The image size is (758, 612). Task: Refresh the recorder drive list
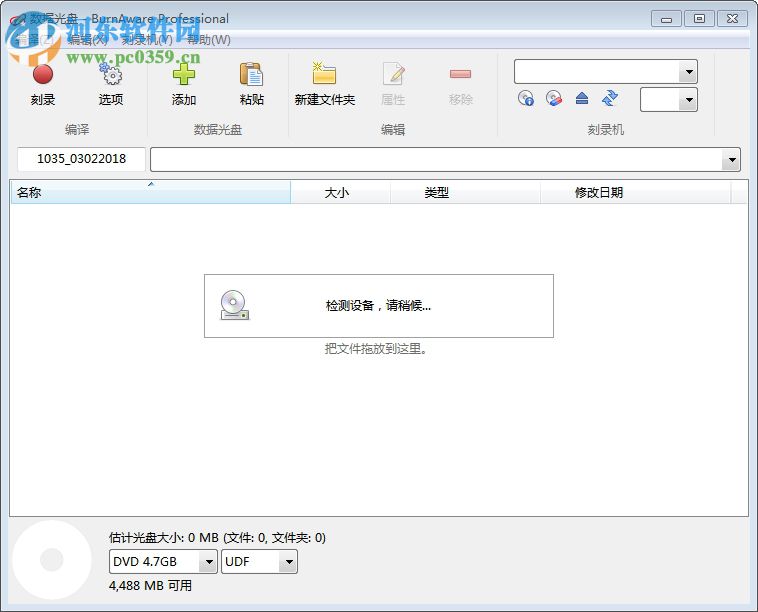click(610, 99)
